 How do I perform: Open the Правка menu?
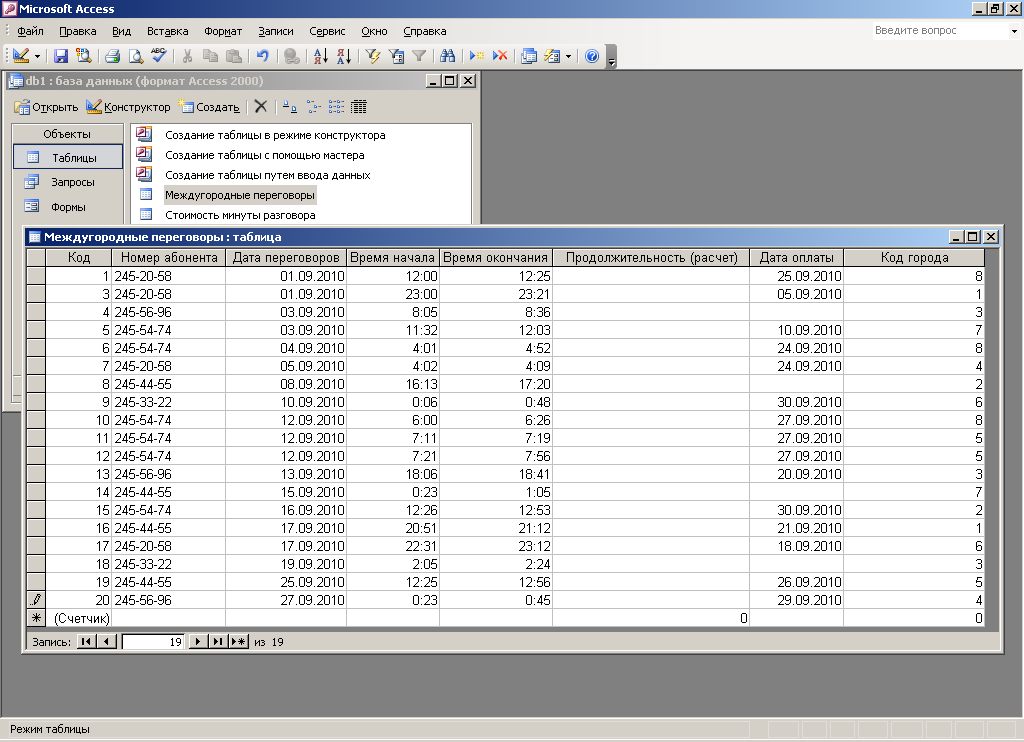pos(77,31)
